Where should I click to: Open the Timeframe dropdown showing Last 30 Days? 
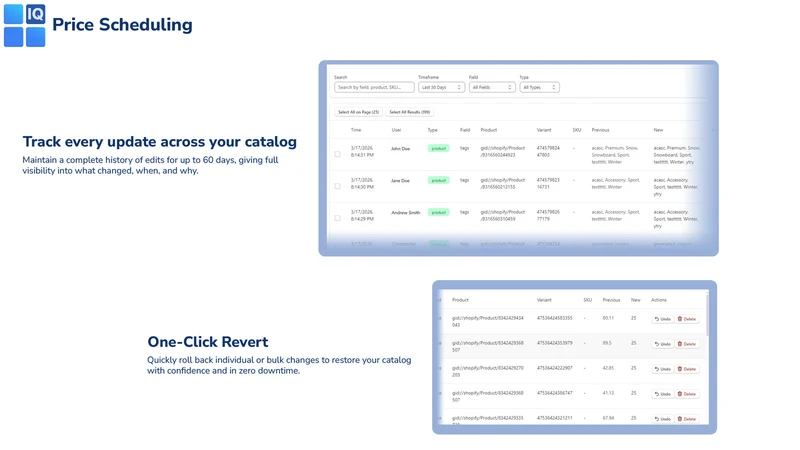441,87
